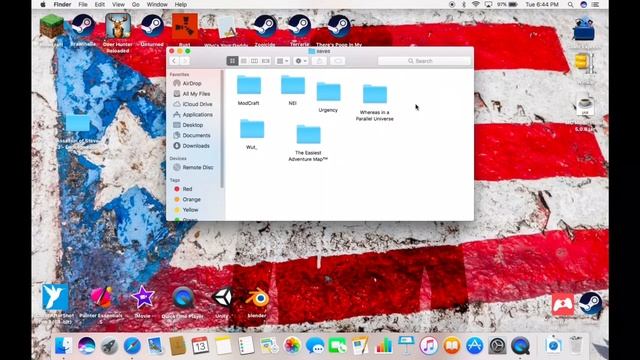Select the QuickTime Player desktop icon
This screenshot has height=360, width=640.
(183, 298)
